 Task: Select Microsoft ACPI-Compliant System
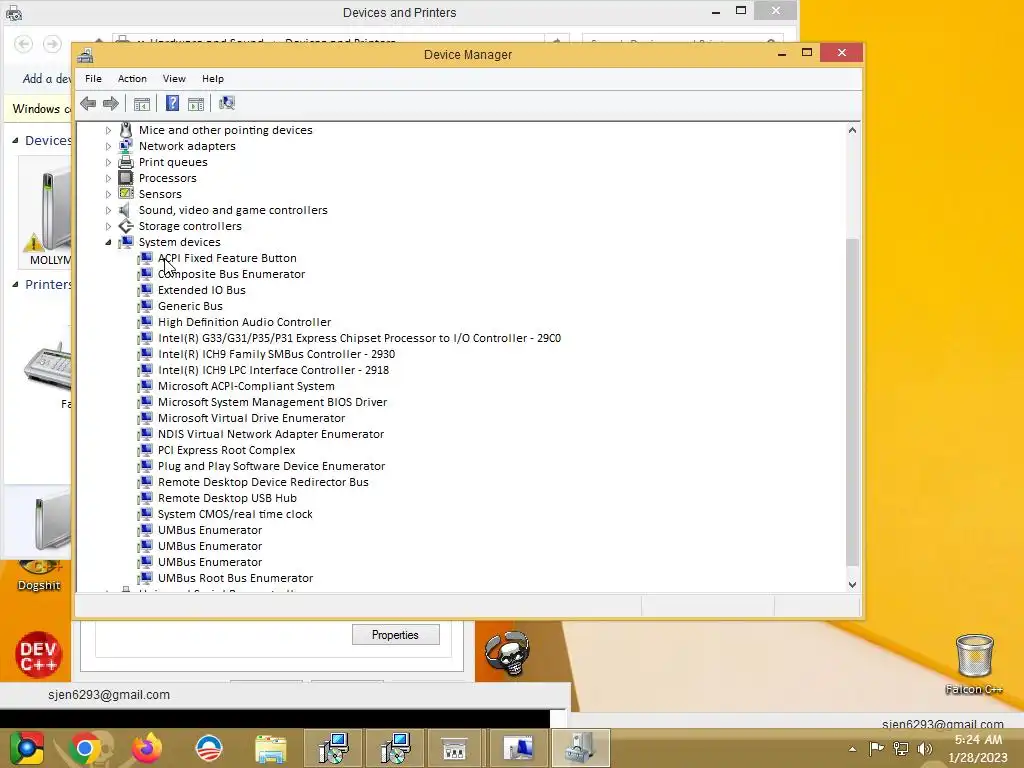246,386
